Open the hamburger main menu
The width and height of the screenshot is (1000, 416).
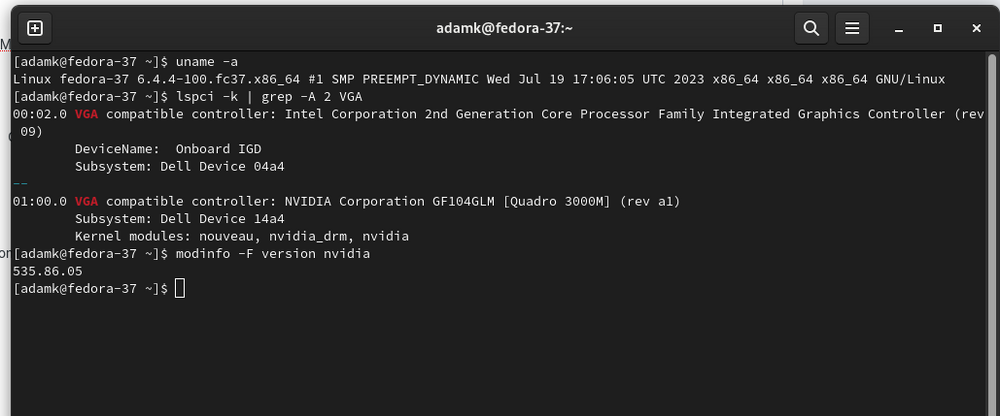point(851,28)
